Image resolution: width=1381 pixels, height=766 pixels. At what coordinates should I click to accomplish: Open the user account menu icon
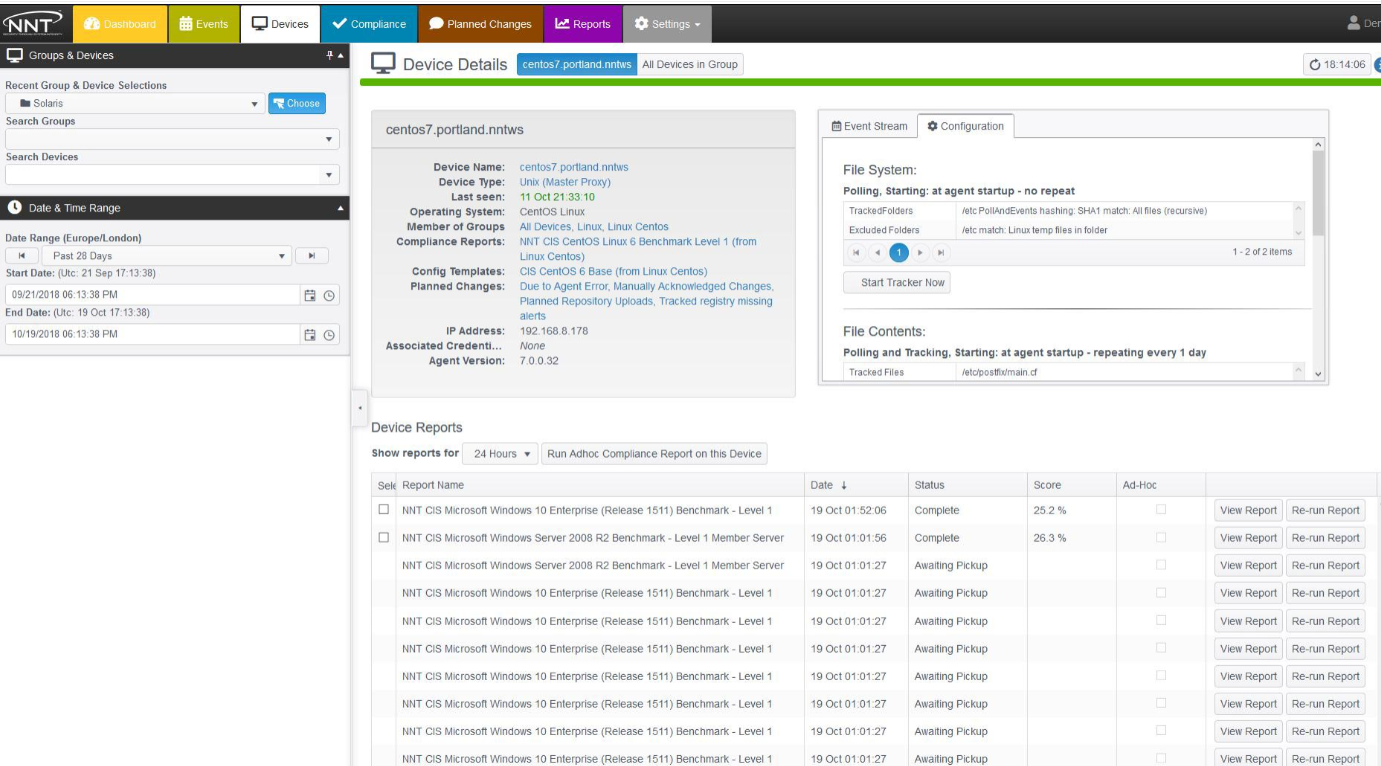[x=1354, y=23]
